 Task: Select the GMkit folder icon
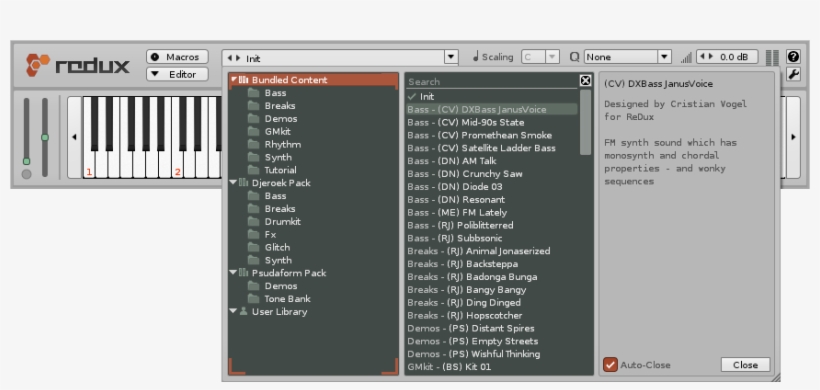click(254, 132)
